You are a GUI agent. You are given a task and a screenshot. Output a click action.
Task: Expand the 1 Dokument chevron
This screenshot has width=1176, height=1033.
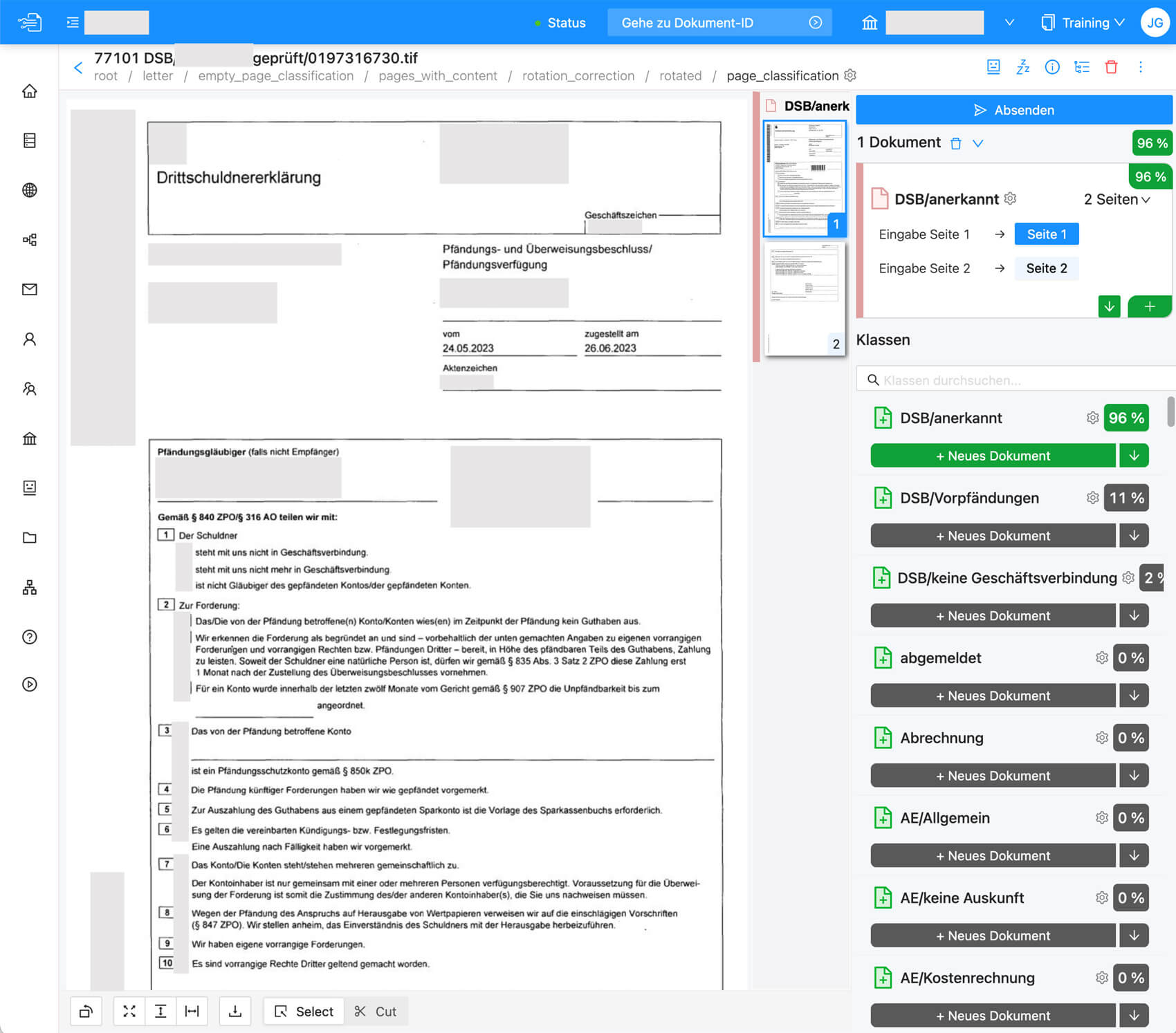pyautogui.click(x=977, y=143)
